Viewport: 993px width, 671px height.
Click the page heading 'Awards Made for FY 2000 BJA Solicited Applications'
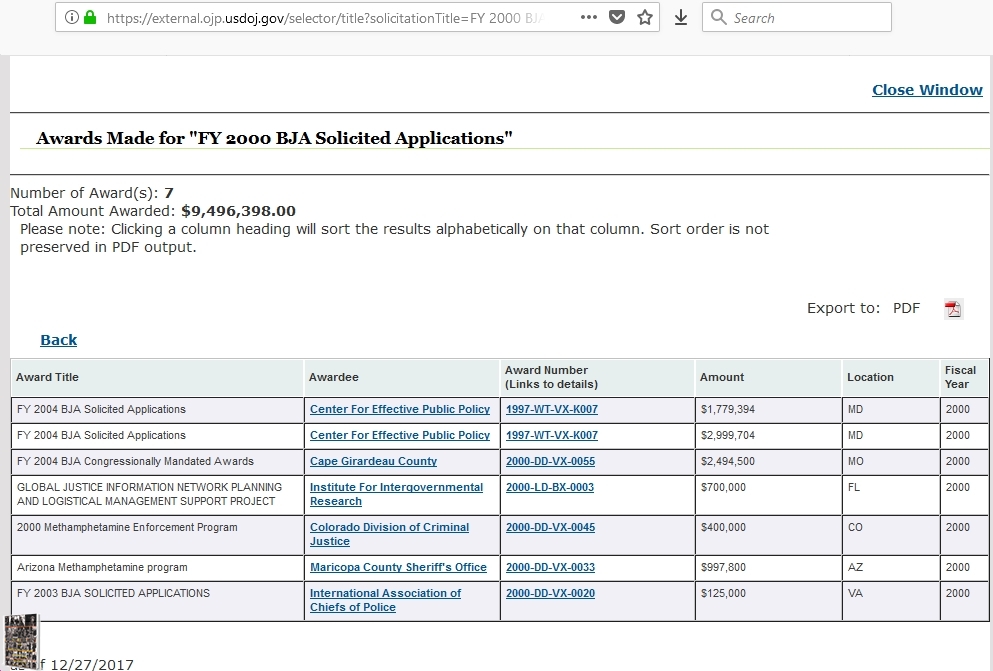click(274, 138)
